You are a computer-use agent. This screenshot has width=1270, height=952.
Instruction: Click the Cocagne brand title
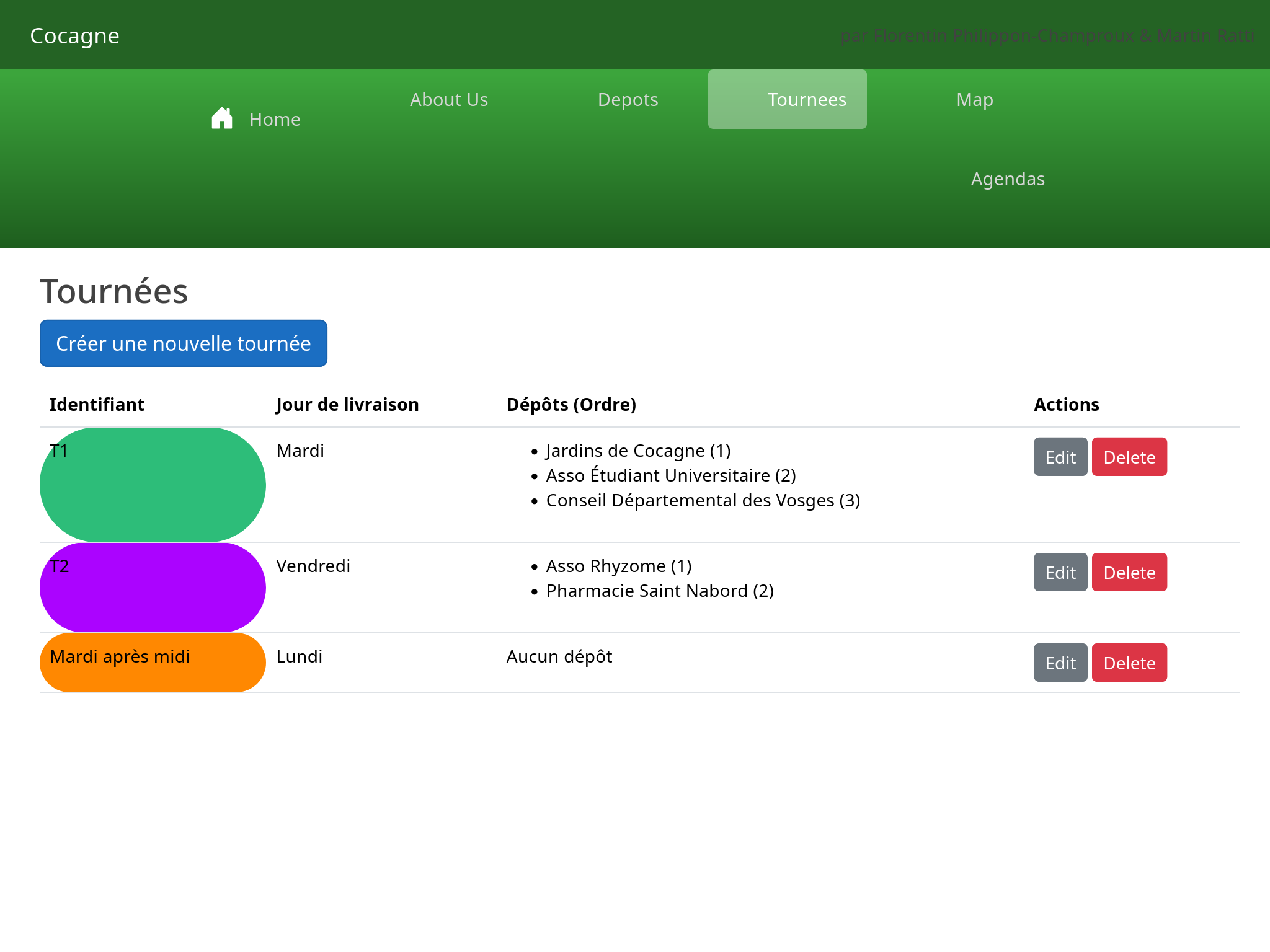point(74,35)
